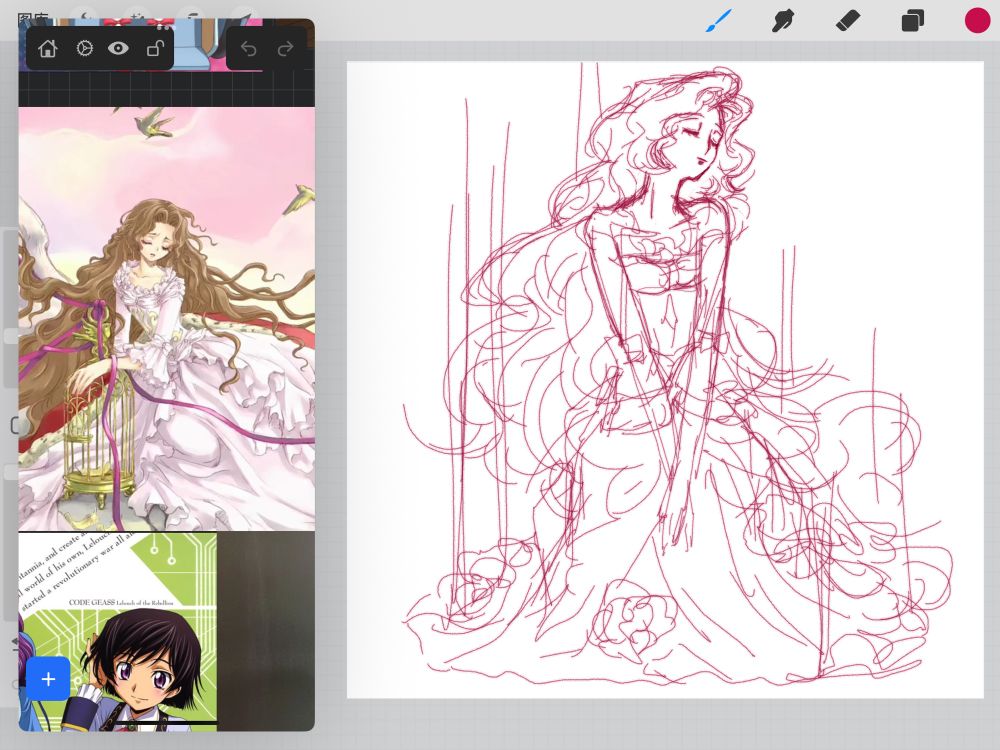This screenshot has height=750, width=1000.
Task: Open the crimson active color swatch
Action: point(977,20)
